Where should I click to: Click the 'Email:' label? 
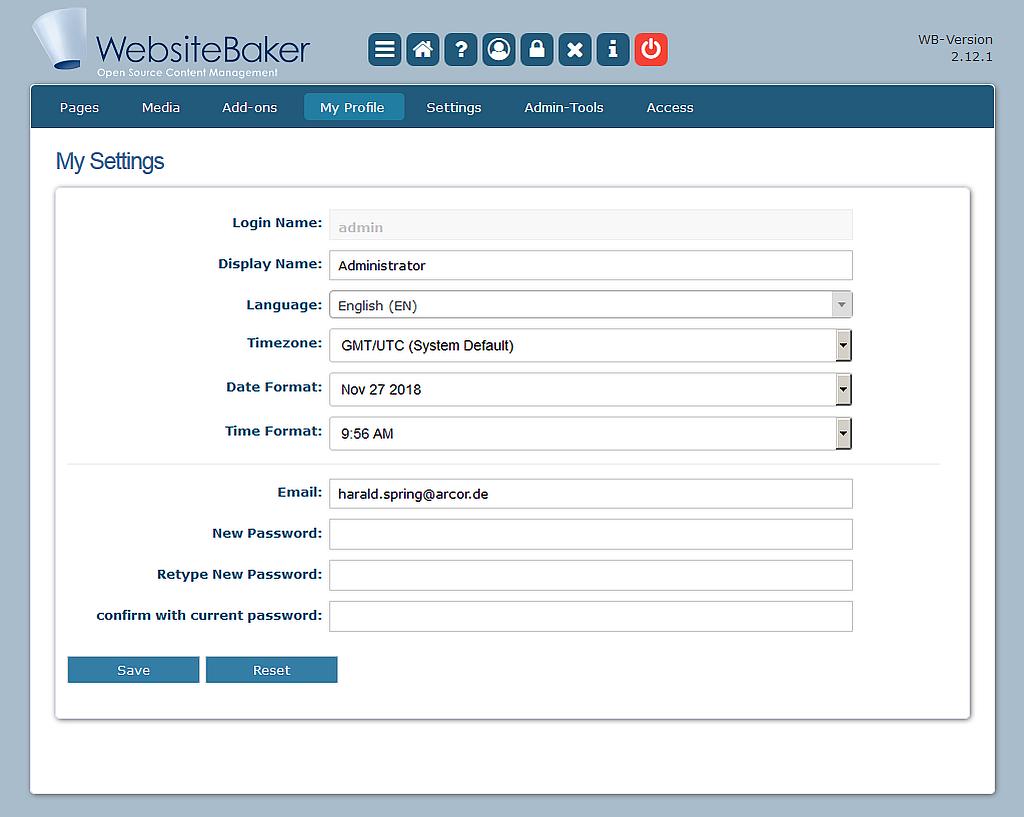pyautogui.click(x=300, y=492)
